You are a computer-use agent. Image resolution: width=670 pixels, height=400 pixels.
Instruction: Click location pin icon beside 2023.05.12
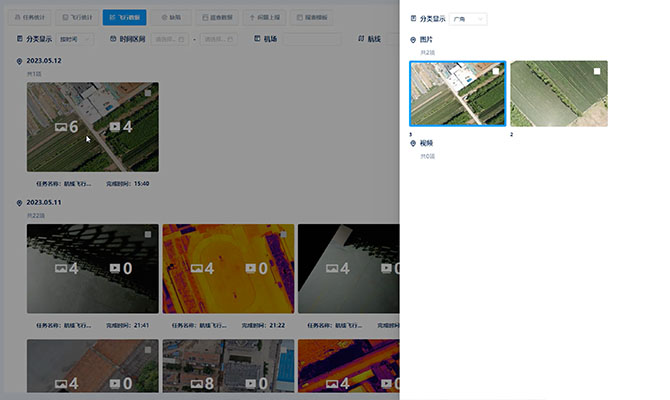(20, 61)
